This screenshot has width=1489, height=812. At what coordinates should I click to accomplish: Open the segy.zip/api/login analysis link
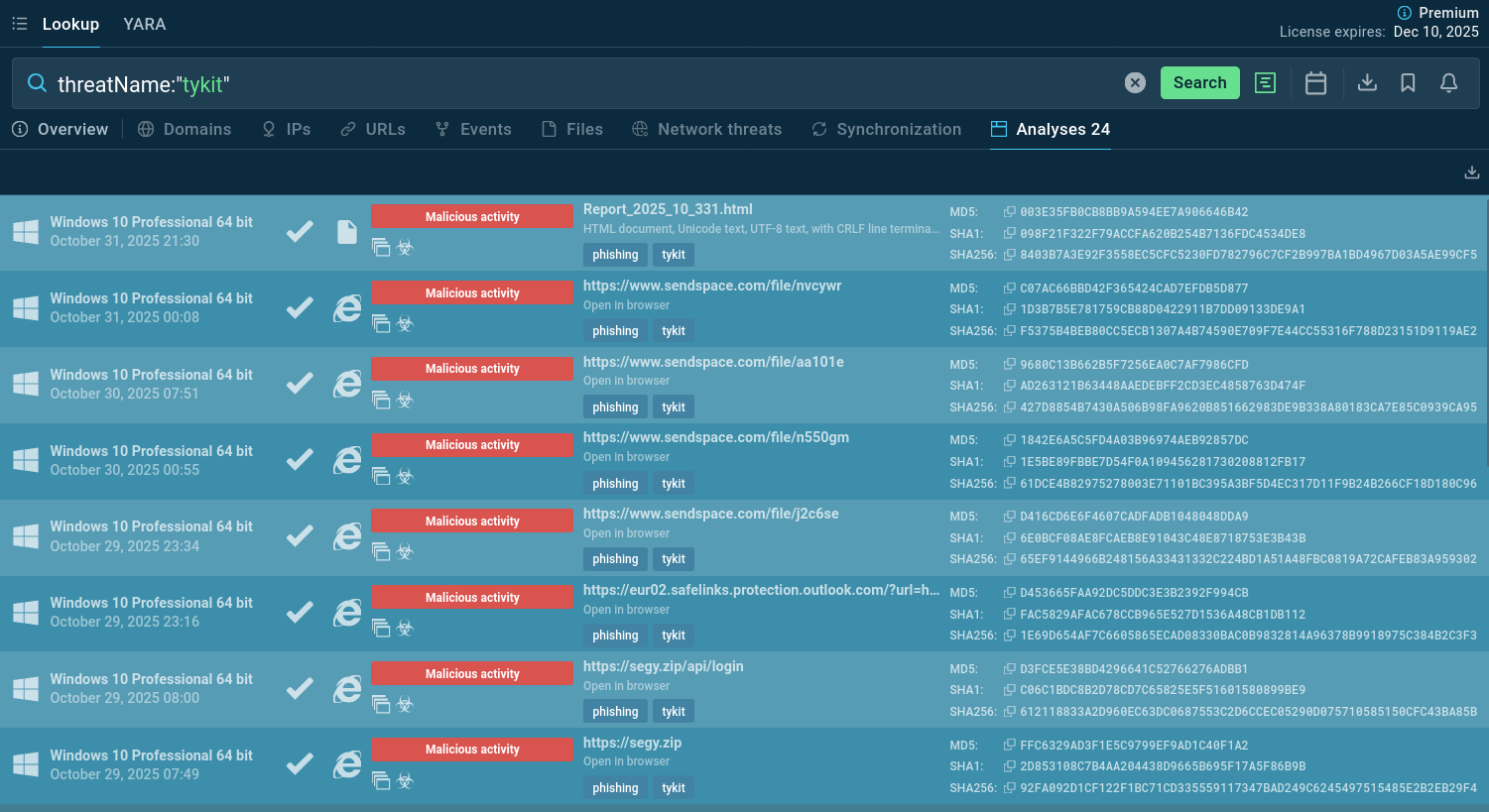[663, 666]
